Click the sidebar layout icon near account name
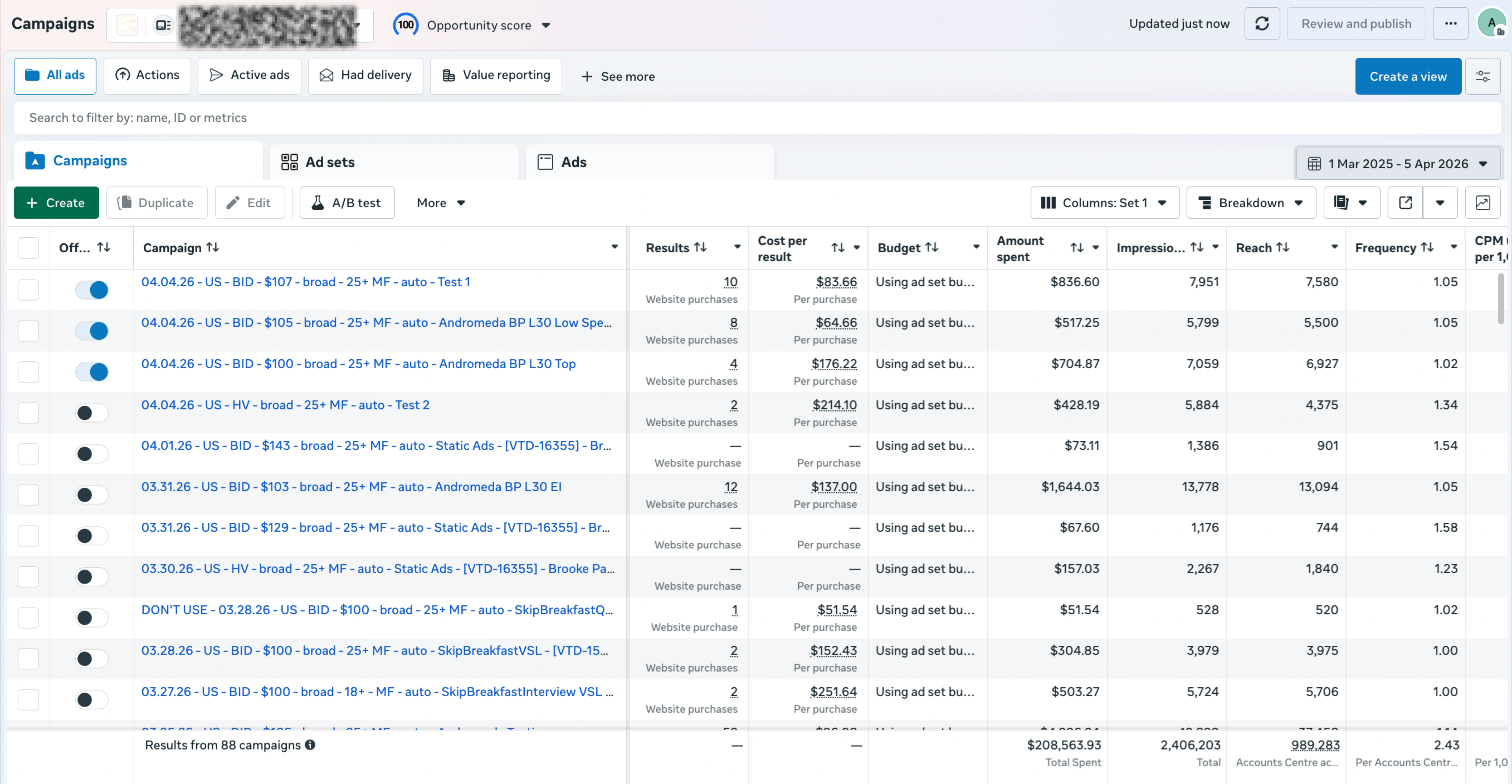This screenshot has width=1512, height=784. tap(163, 25)
